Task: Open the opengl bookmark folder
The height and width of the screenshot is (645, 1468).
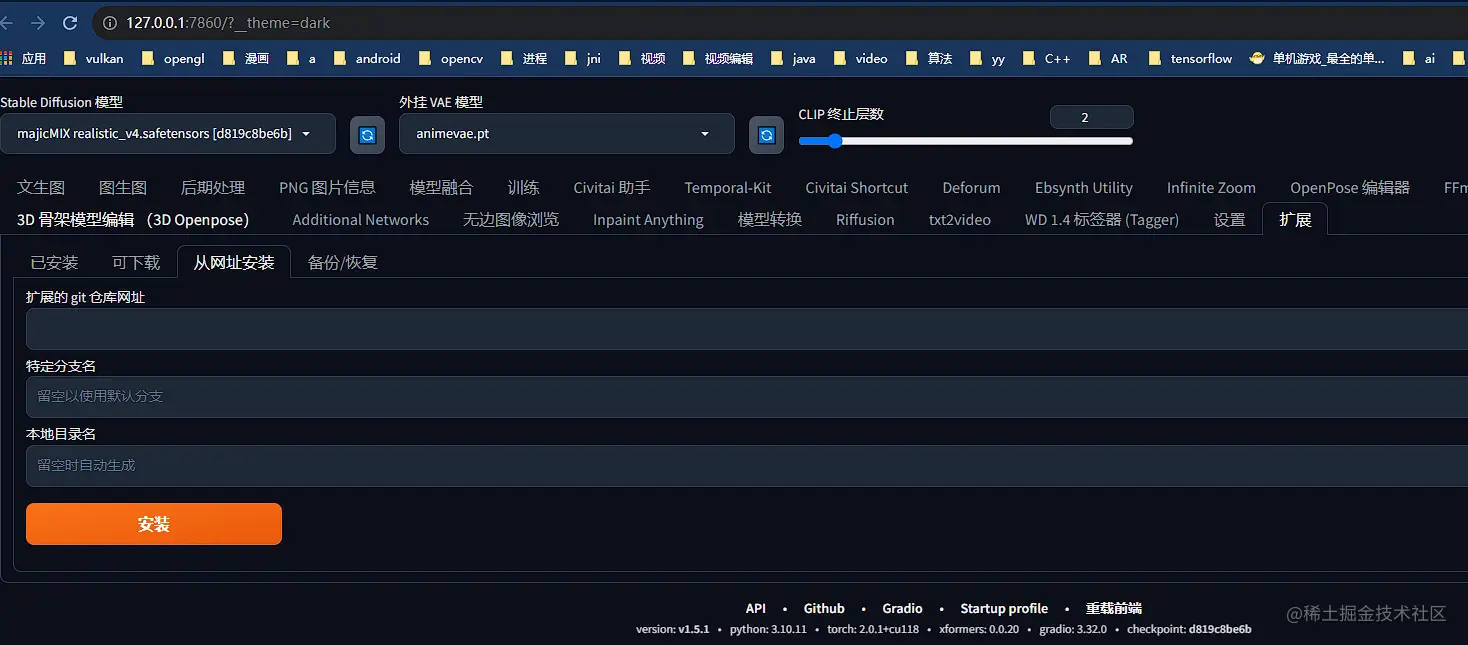Action: 173,59
